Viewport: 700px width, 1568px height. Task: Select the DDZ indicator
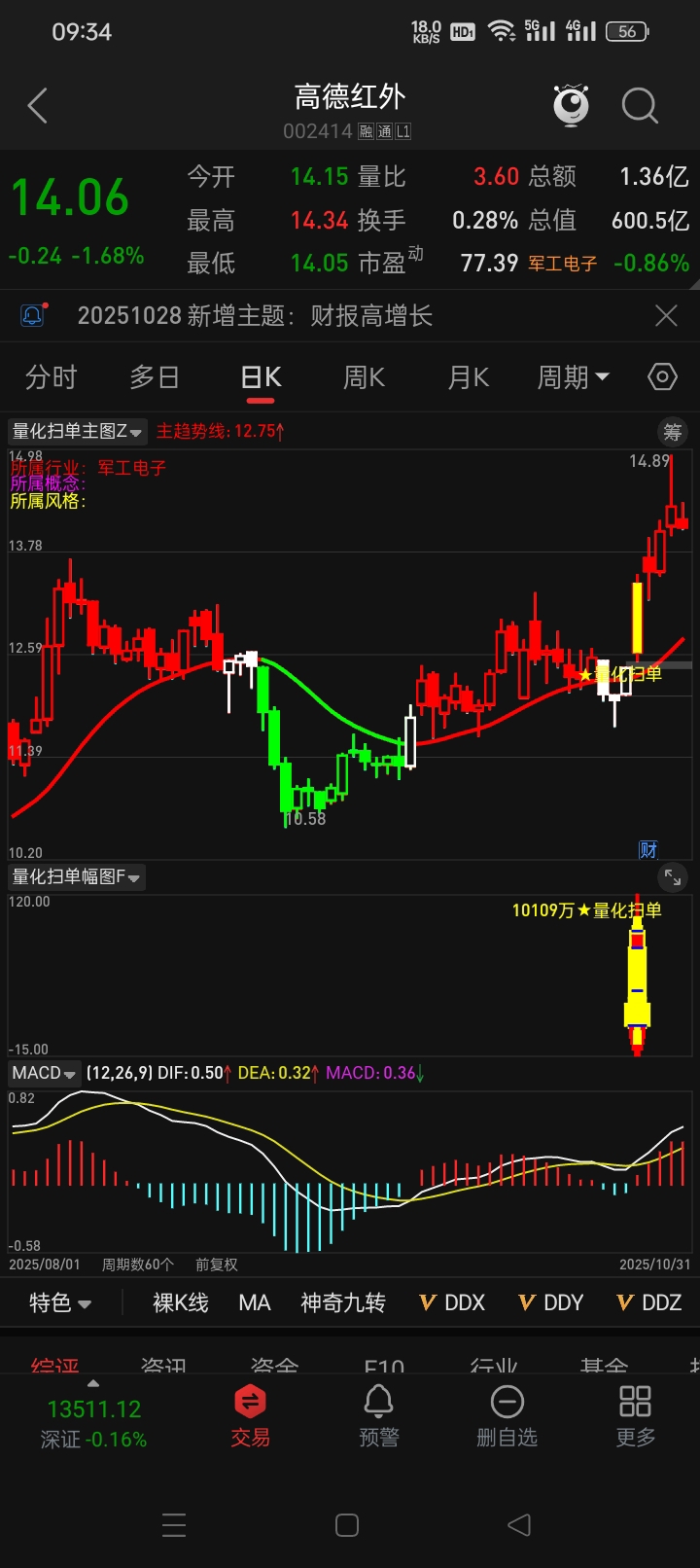[x=649, y=1302]
